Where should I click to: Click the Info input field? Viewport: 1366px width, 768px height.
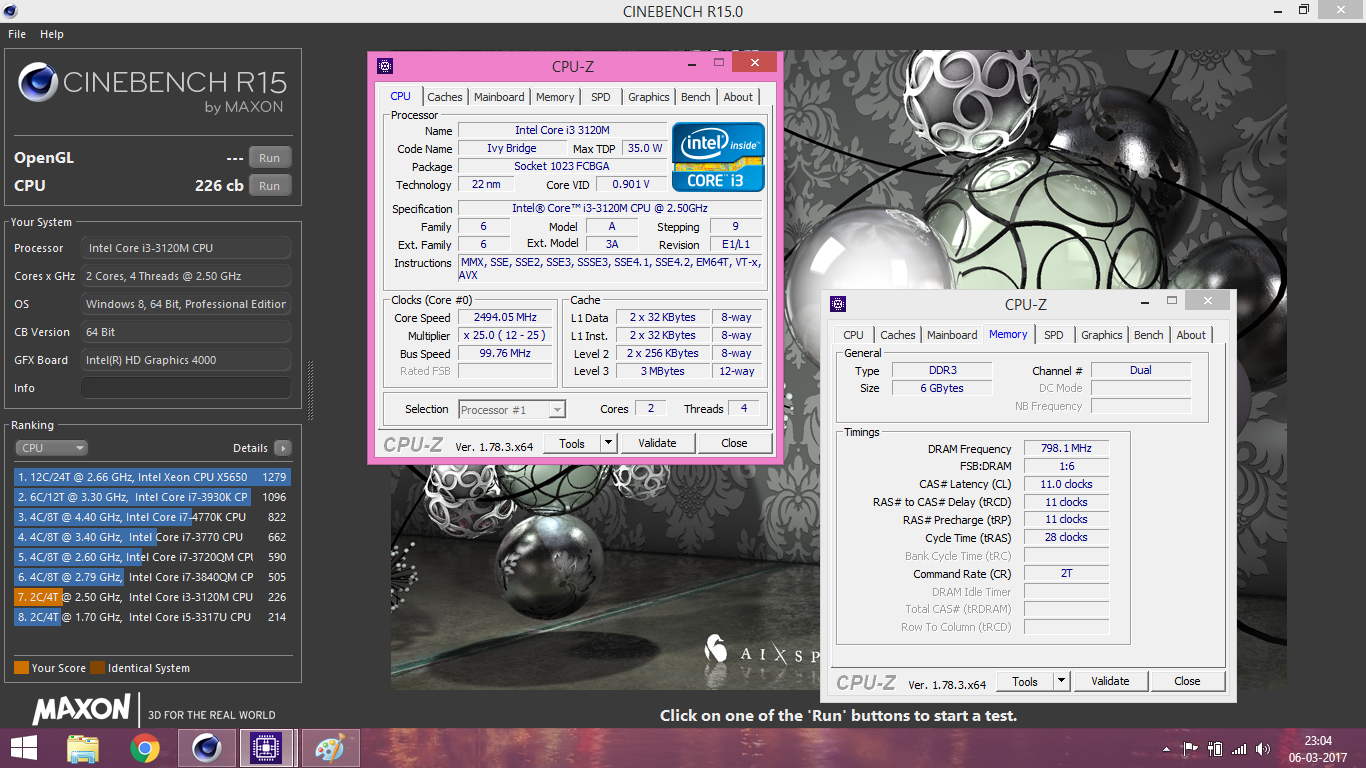point(186,388)
